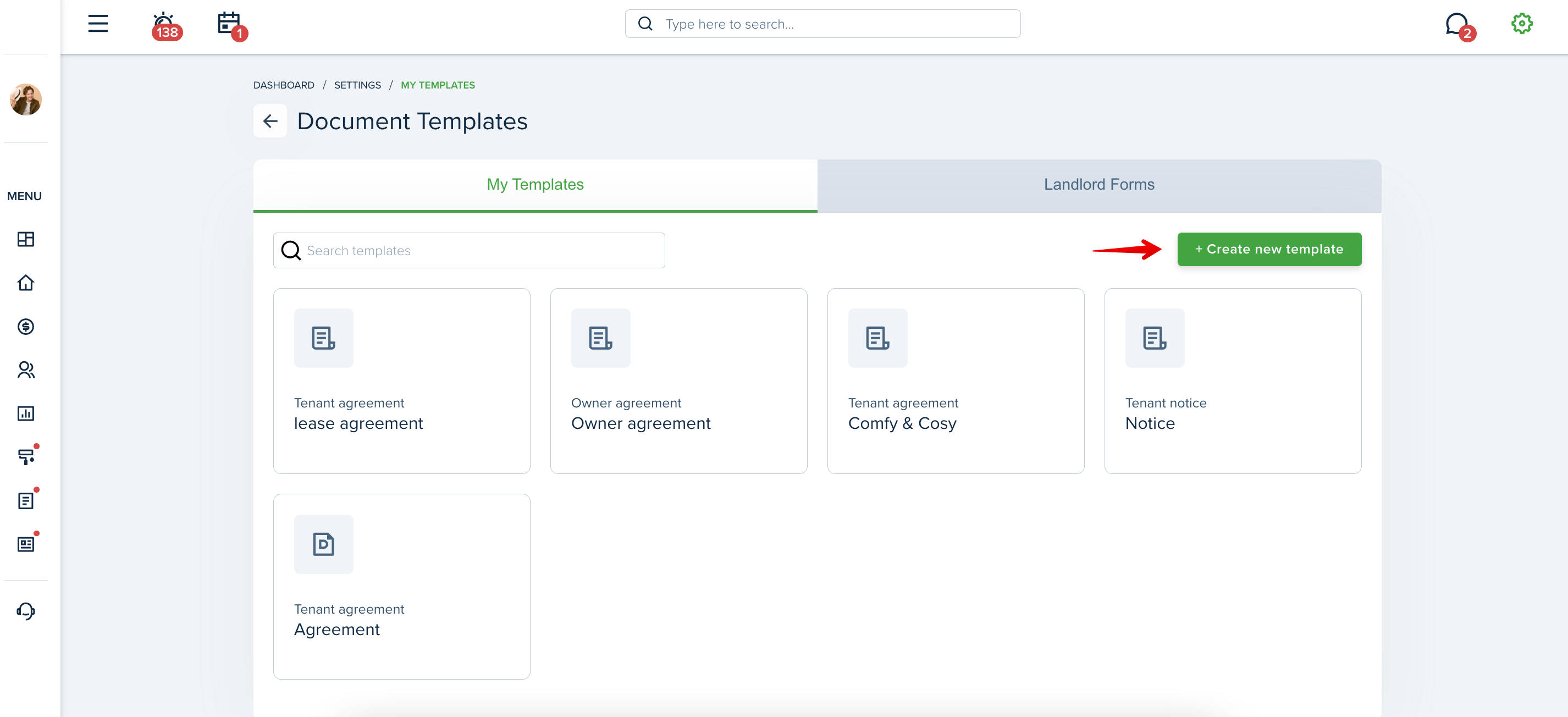The image size is (1568, 717).
Task: Open the Notice template title
Action: click(x=1150, y=423)
